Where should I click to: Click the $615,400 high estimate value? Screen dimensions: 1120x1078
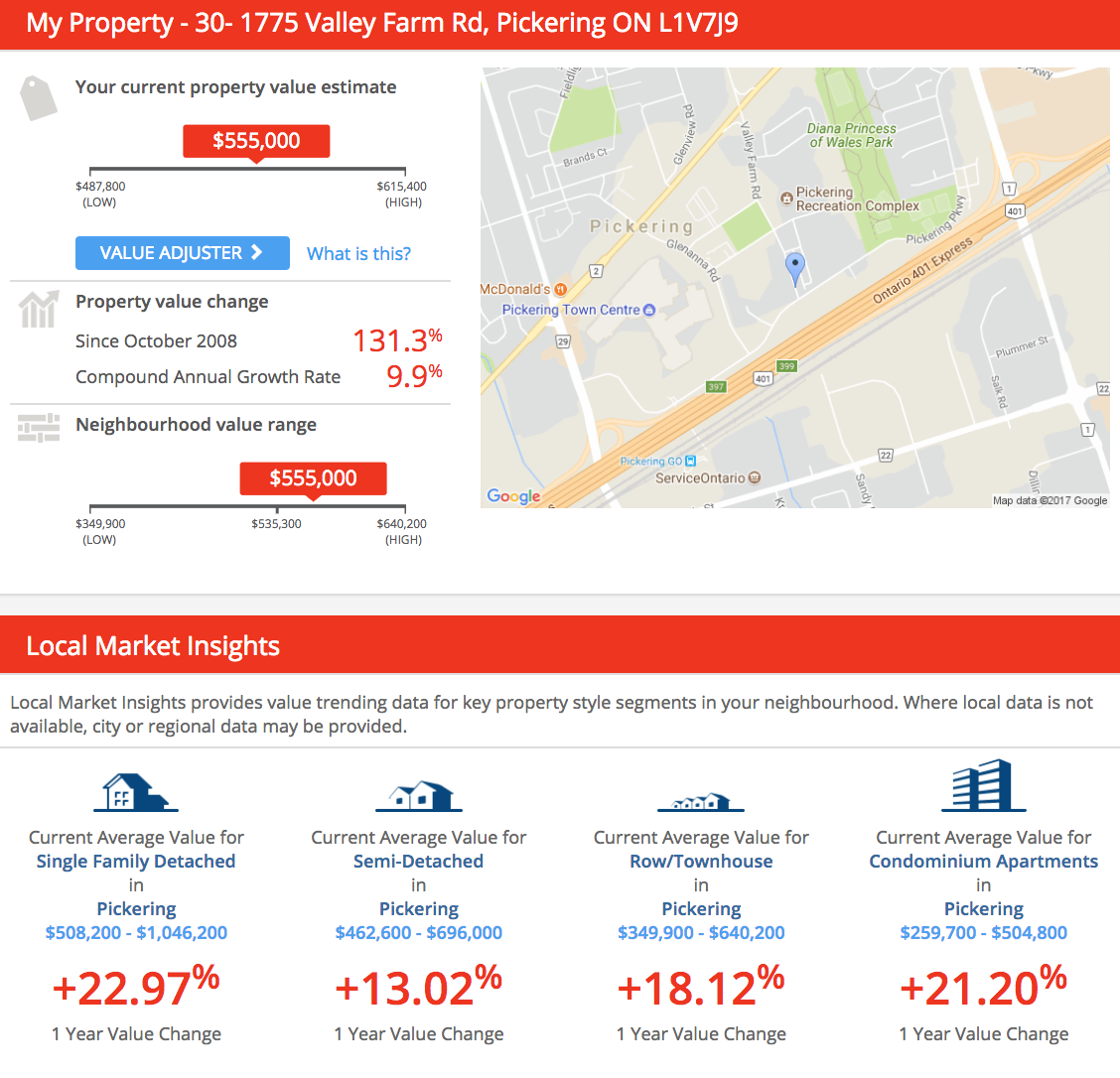pos(401,187)
